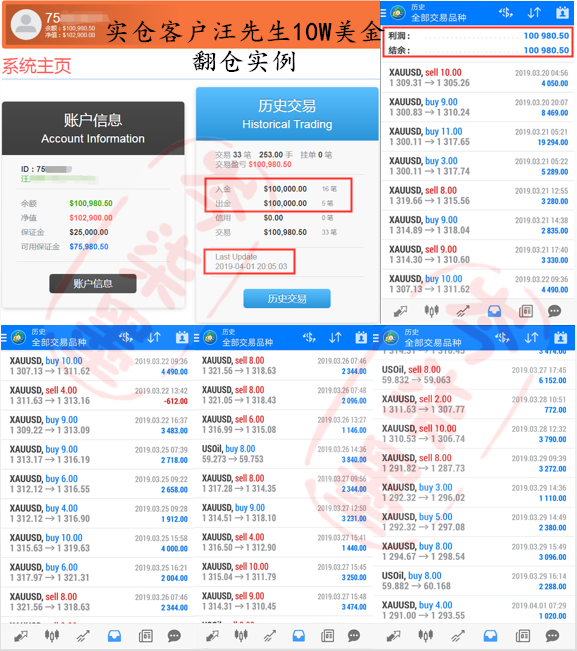Select XAUUSD buy 11.00 trade with 19 294.00 profit
The width and height of the screenshot is (577, 651).
(x=478, y=137)
